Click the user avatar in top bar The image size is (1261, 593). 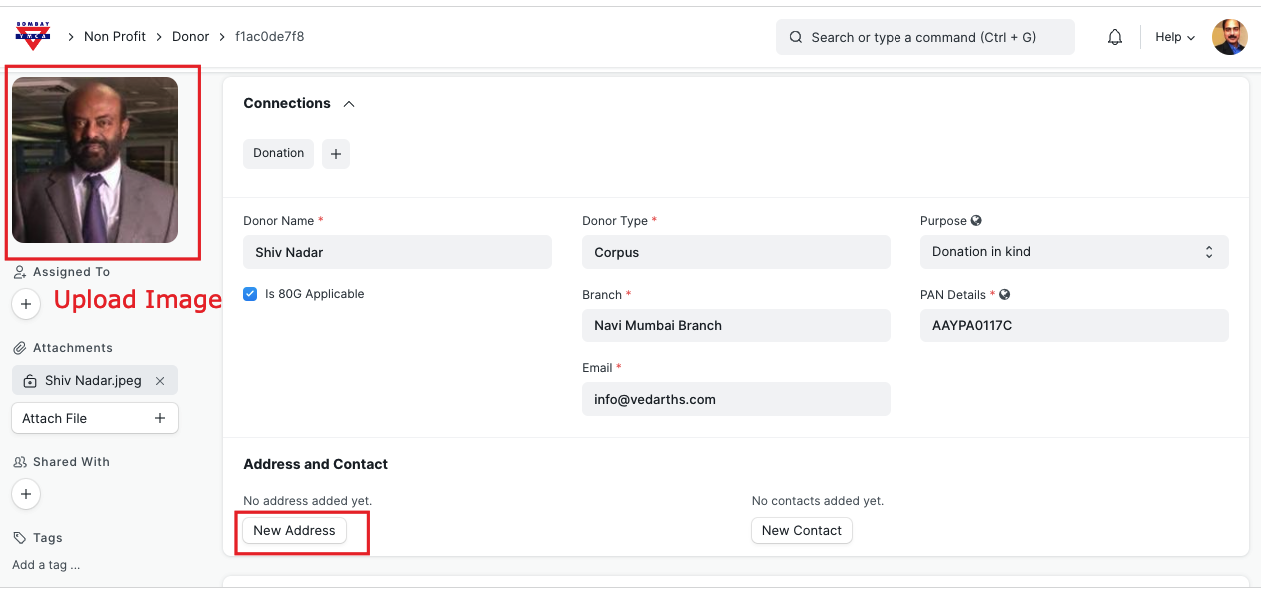click(1229, 37)
